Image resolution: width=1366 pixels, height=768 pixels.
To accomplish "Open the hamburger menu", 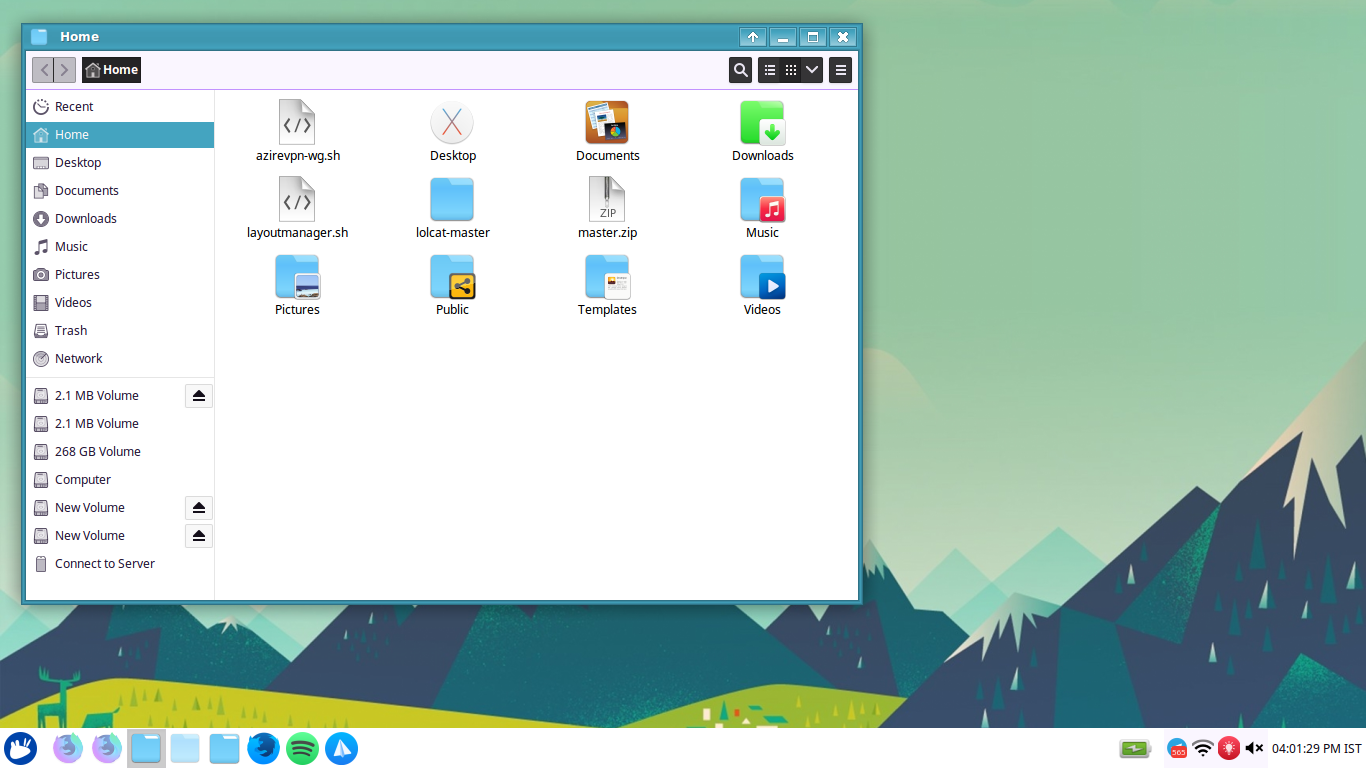I will (x=841, y=70).
